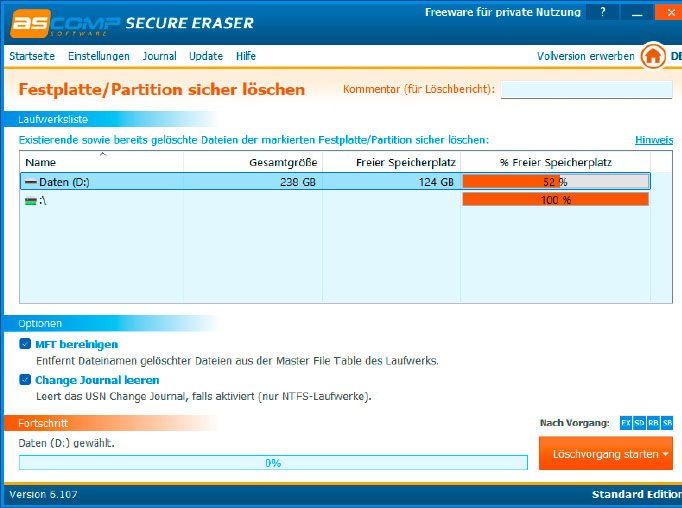Open Journal menu
The image size is (682, 508).
(x=160, y=56)
